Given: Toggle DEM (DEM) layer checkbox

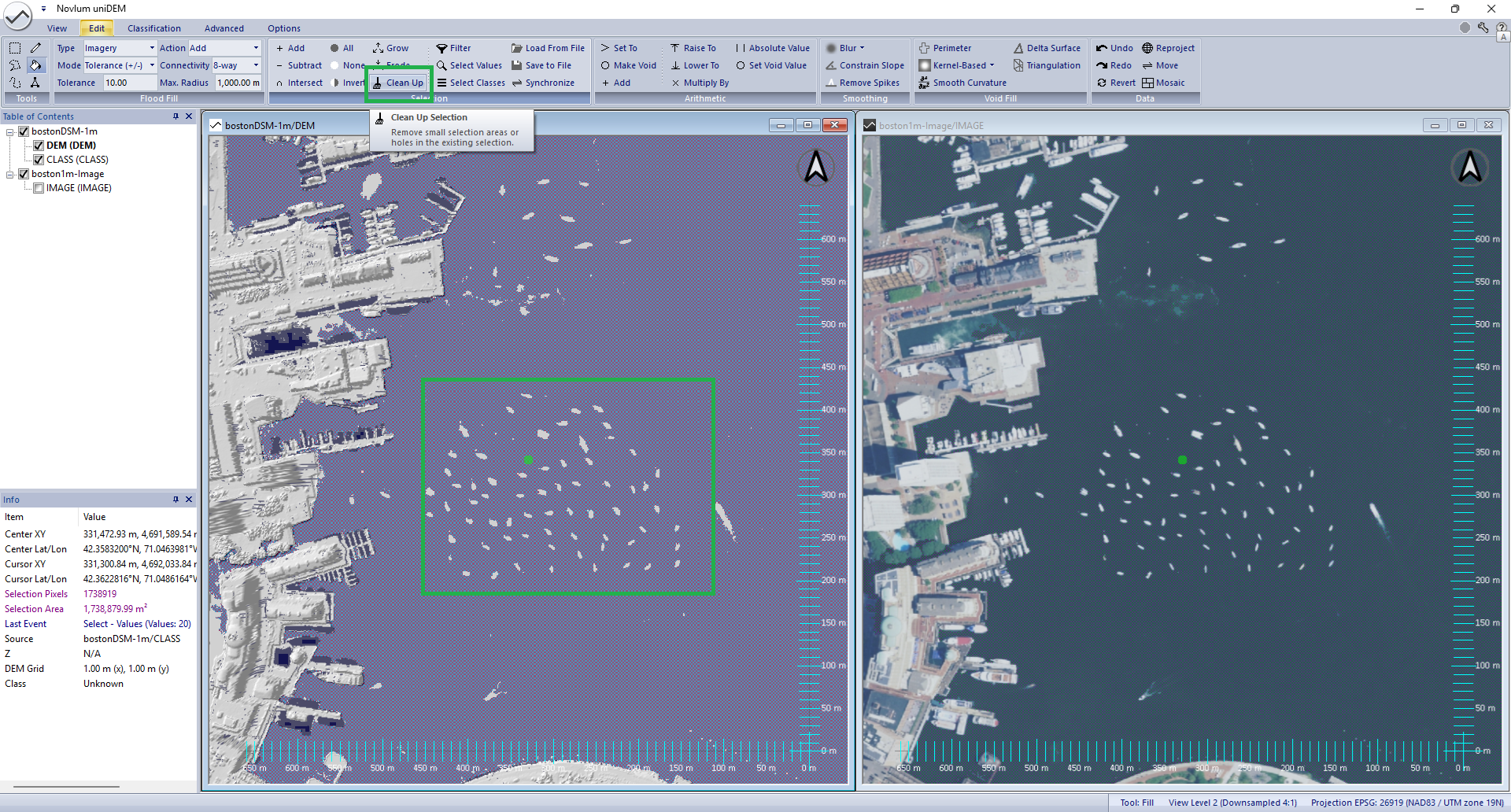Looking at the screenshot, I should tap(39, 146).
